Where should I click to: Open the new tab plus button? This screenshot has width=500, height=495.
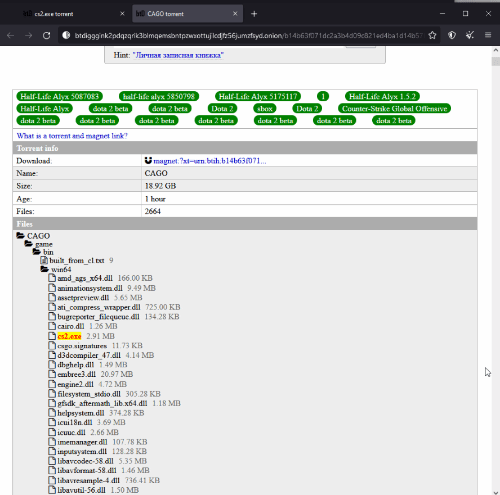(254, 14)
